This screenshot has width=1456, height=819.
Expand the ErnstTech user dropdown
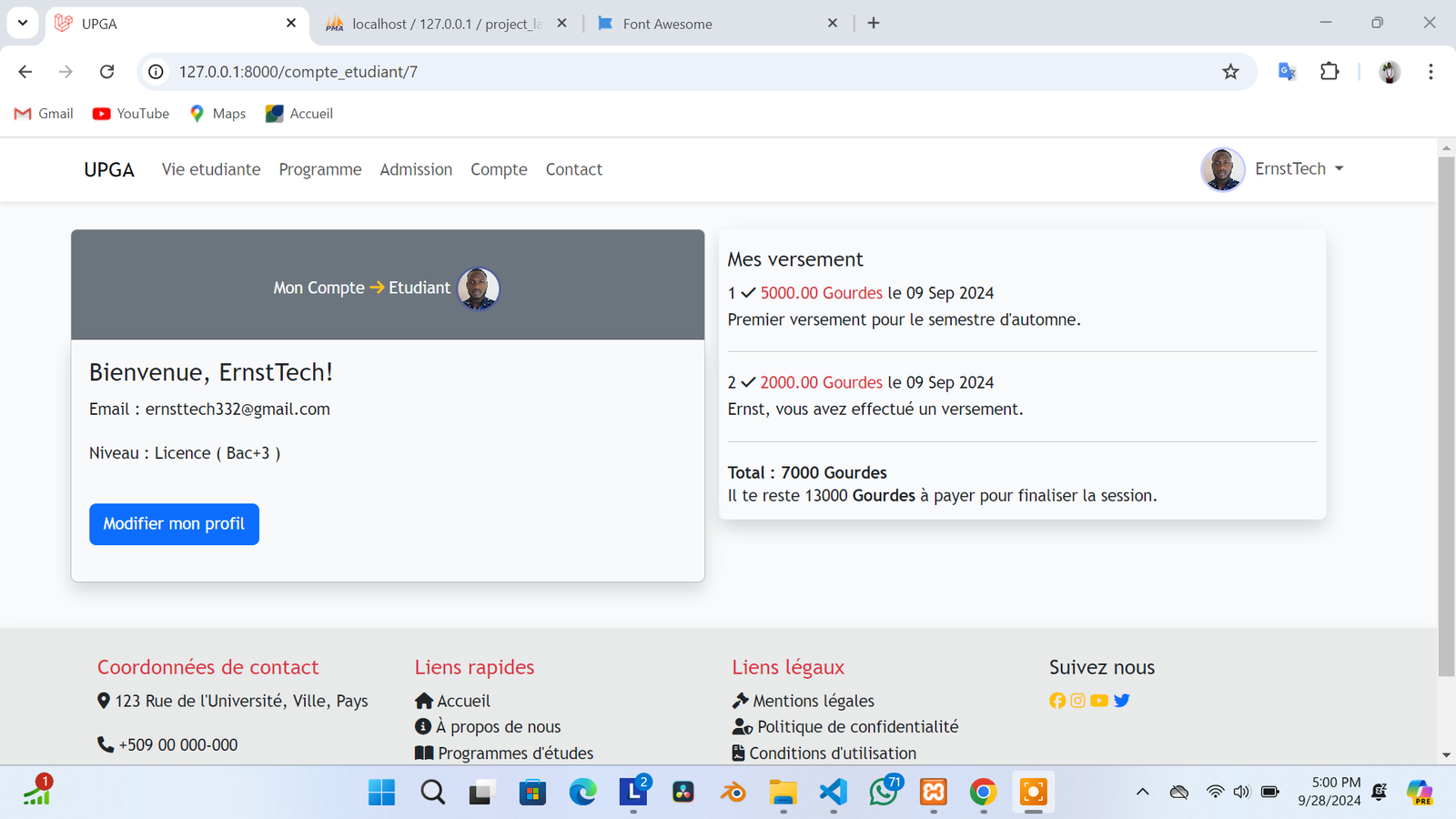click(x=1299, y=169)
